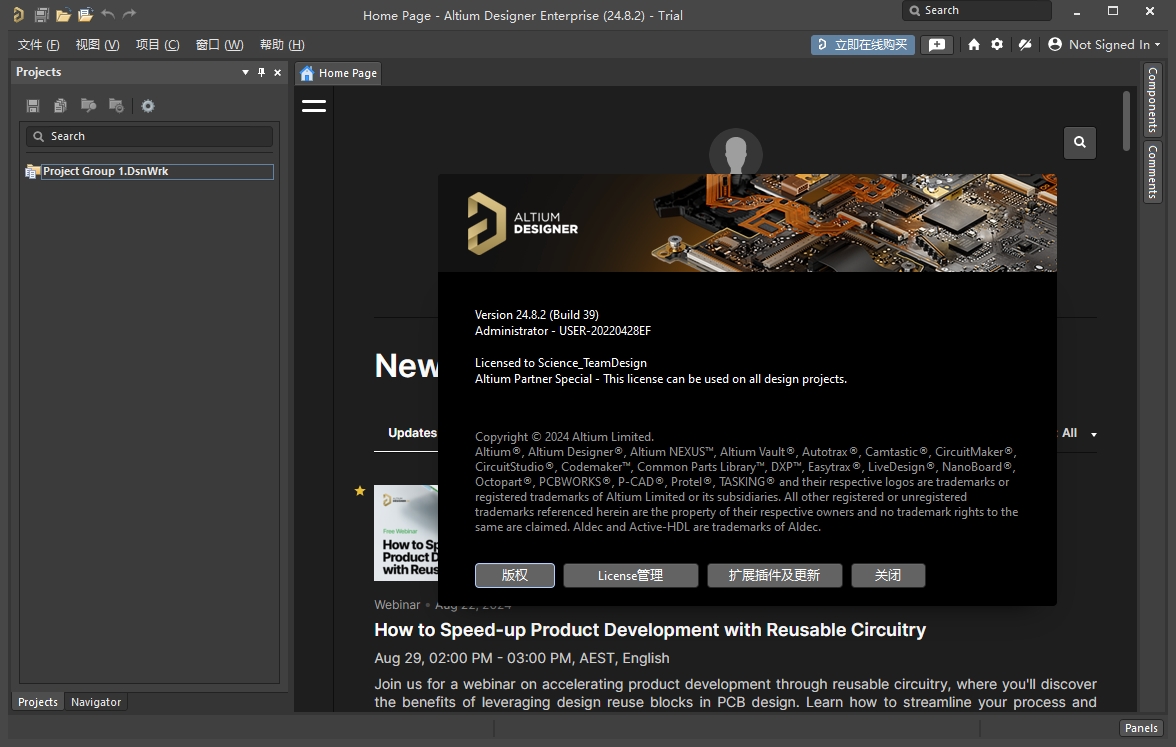Click the Open Project icon in title bar
Viewport: 1176px width, 747px height.
[x=85, y=15]
